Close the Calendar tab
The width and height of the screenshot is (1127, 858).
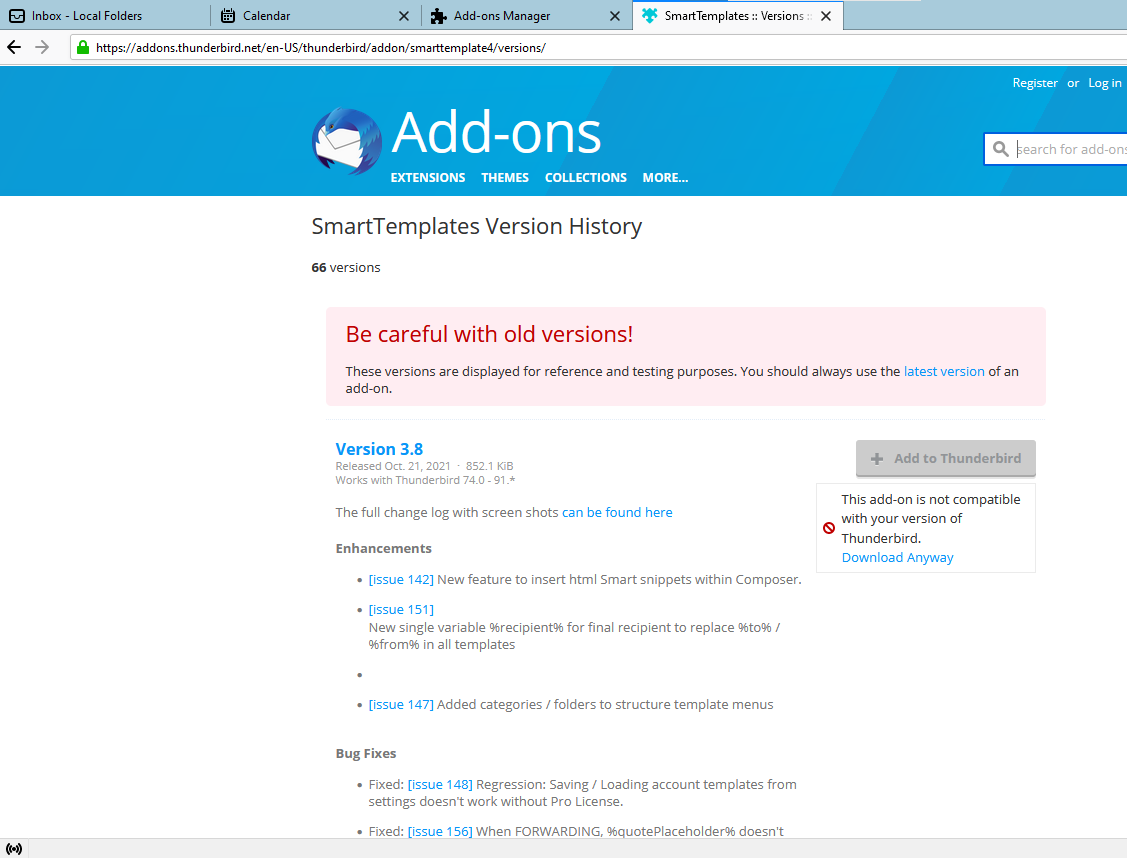(404, 16)
